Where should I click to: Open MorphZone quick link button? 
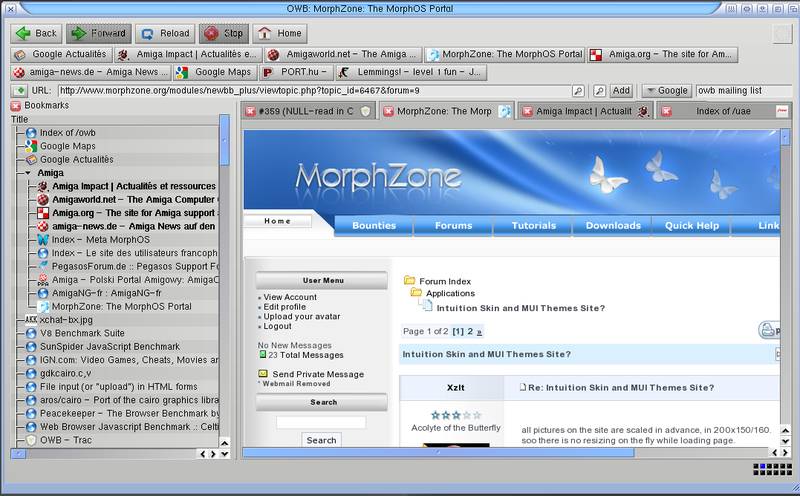[505, 54]
